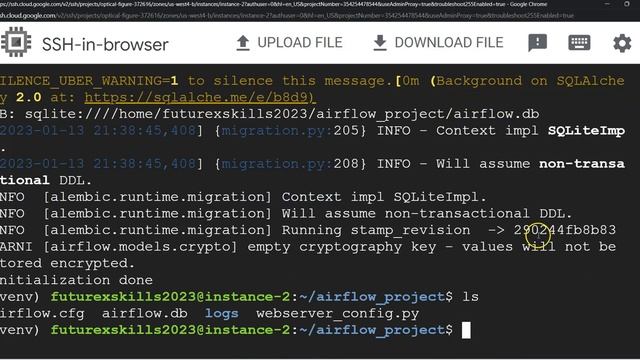
Task: Click the 'SSH-in-browser' title text
Action: click(105, 44)
